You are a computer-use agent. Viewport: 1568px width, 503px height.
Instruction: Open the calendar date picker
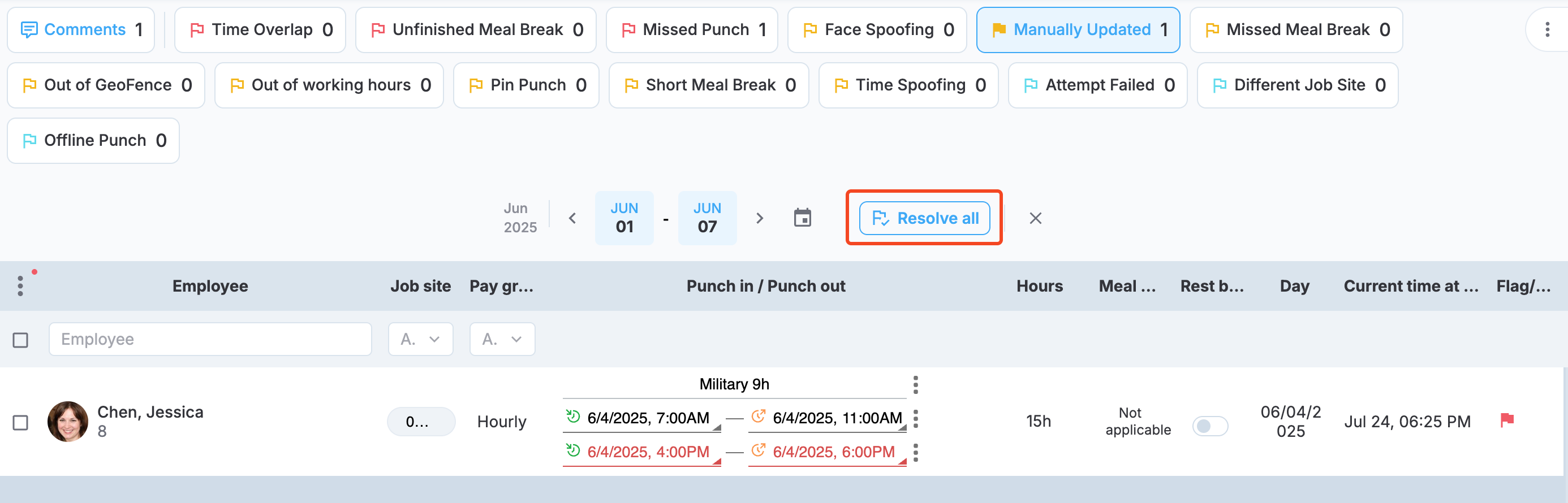803,218
